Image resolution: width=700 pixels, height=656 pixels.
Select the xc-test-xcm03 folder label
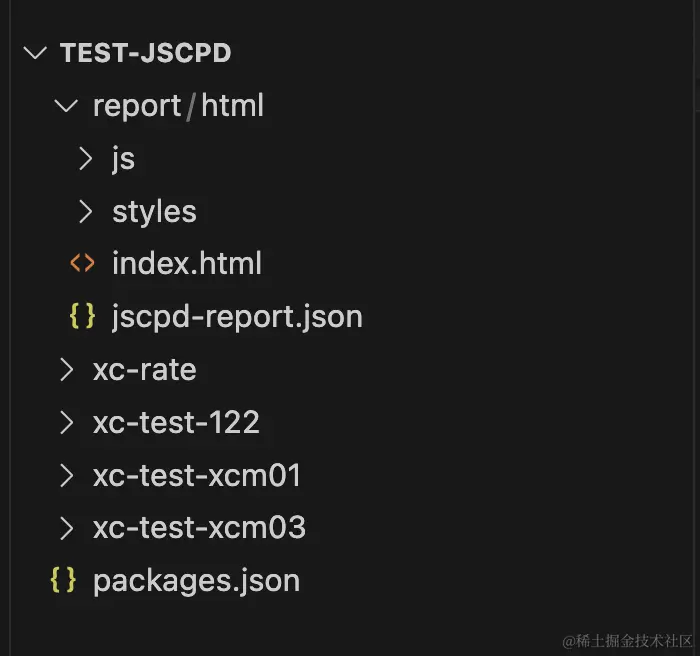pos(199,528)
